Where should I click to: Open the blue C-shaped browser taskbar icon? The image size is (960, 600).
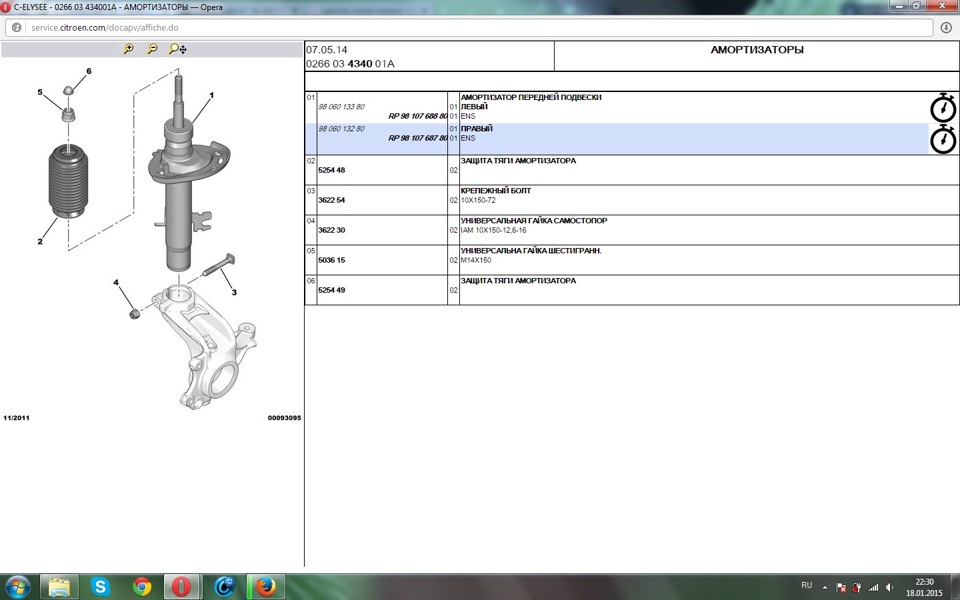[224, 587]
